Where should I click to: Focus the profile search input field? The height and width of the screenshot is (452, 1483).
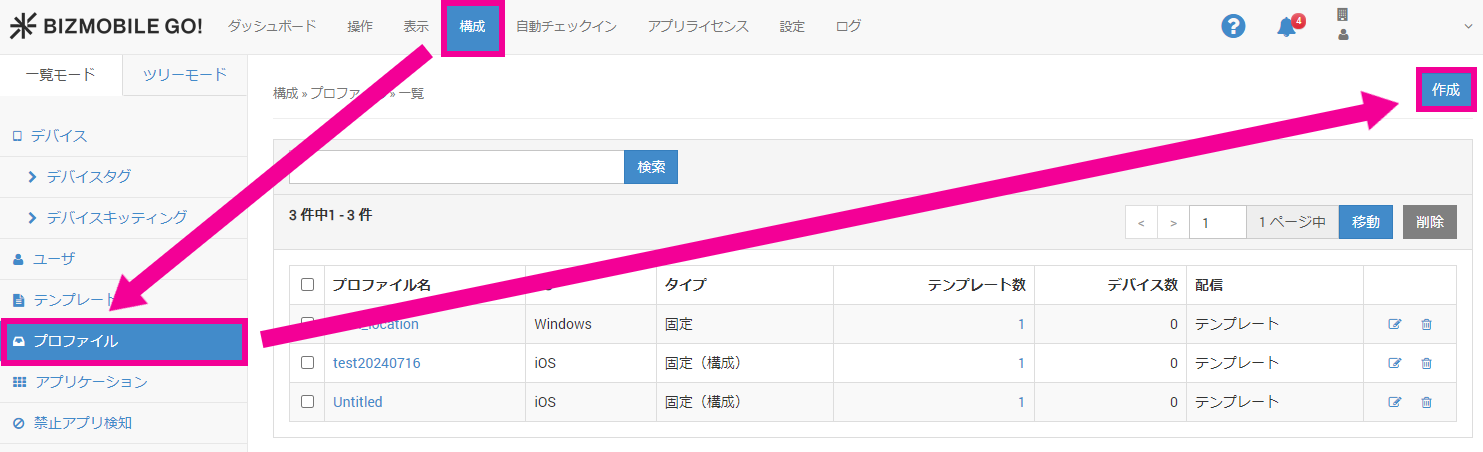456,167
